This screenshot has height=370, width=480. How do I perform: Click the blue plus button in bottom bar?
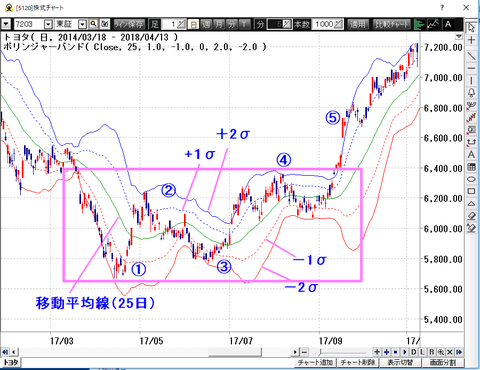pyautogui.click(x=386, y=352)
